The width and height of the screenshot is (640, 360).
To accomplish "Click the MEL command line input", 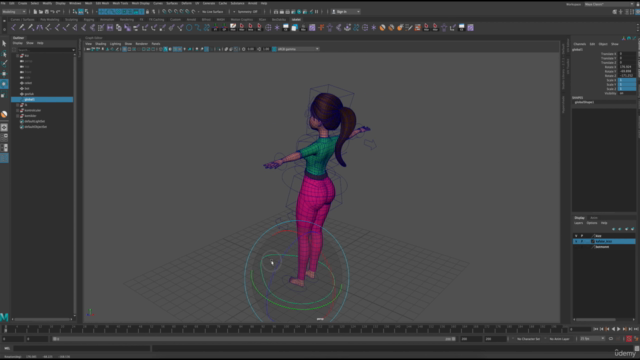I will point(82,349).
